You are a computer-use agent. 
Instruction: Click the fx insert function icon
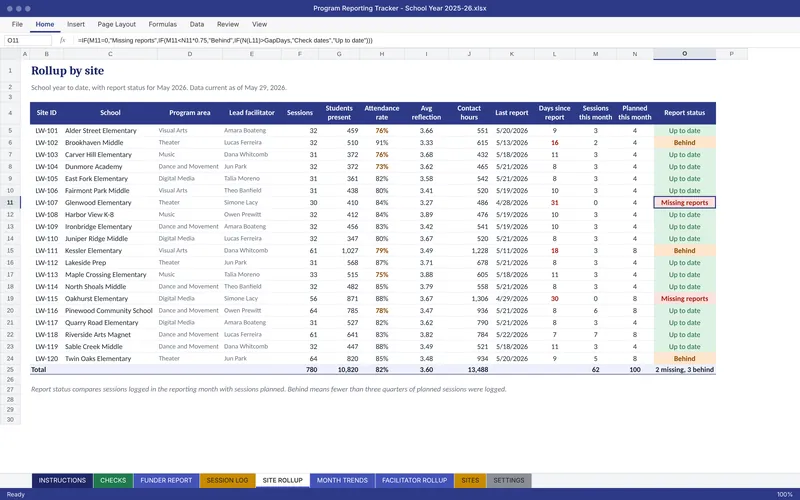pos(62,40)
